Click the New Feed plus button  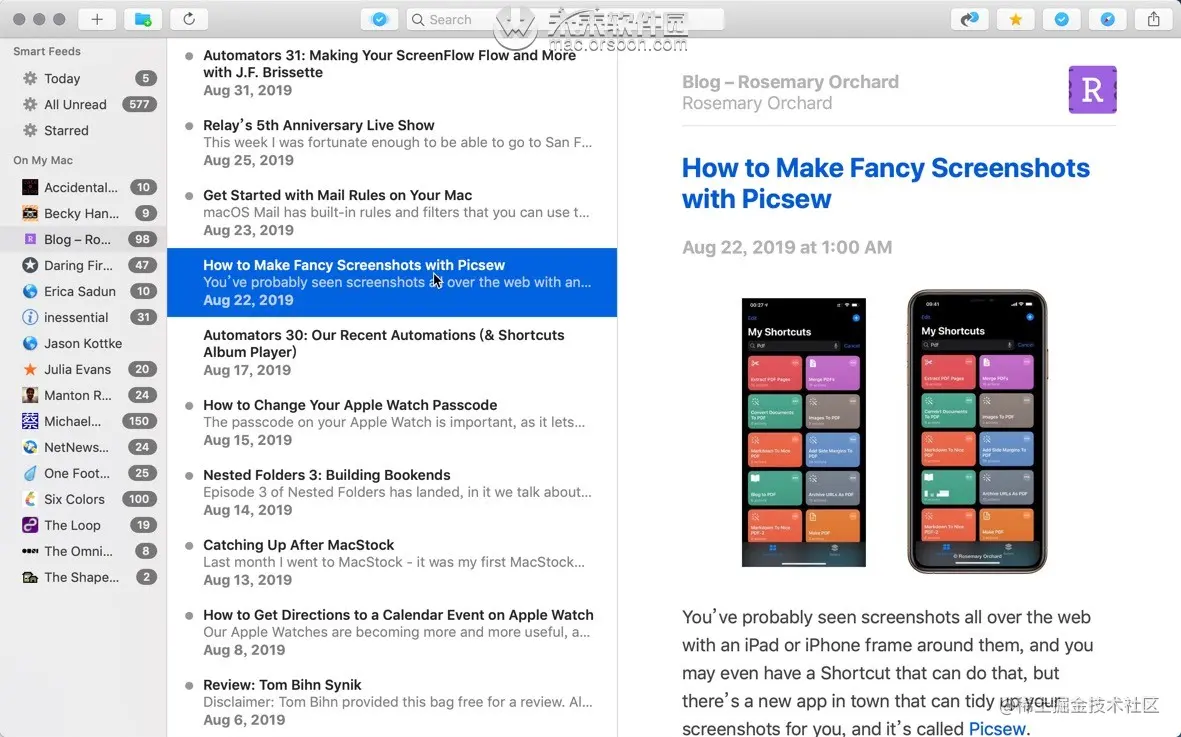pos(97,19)
